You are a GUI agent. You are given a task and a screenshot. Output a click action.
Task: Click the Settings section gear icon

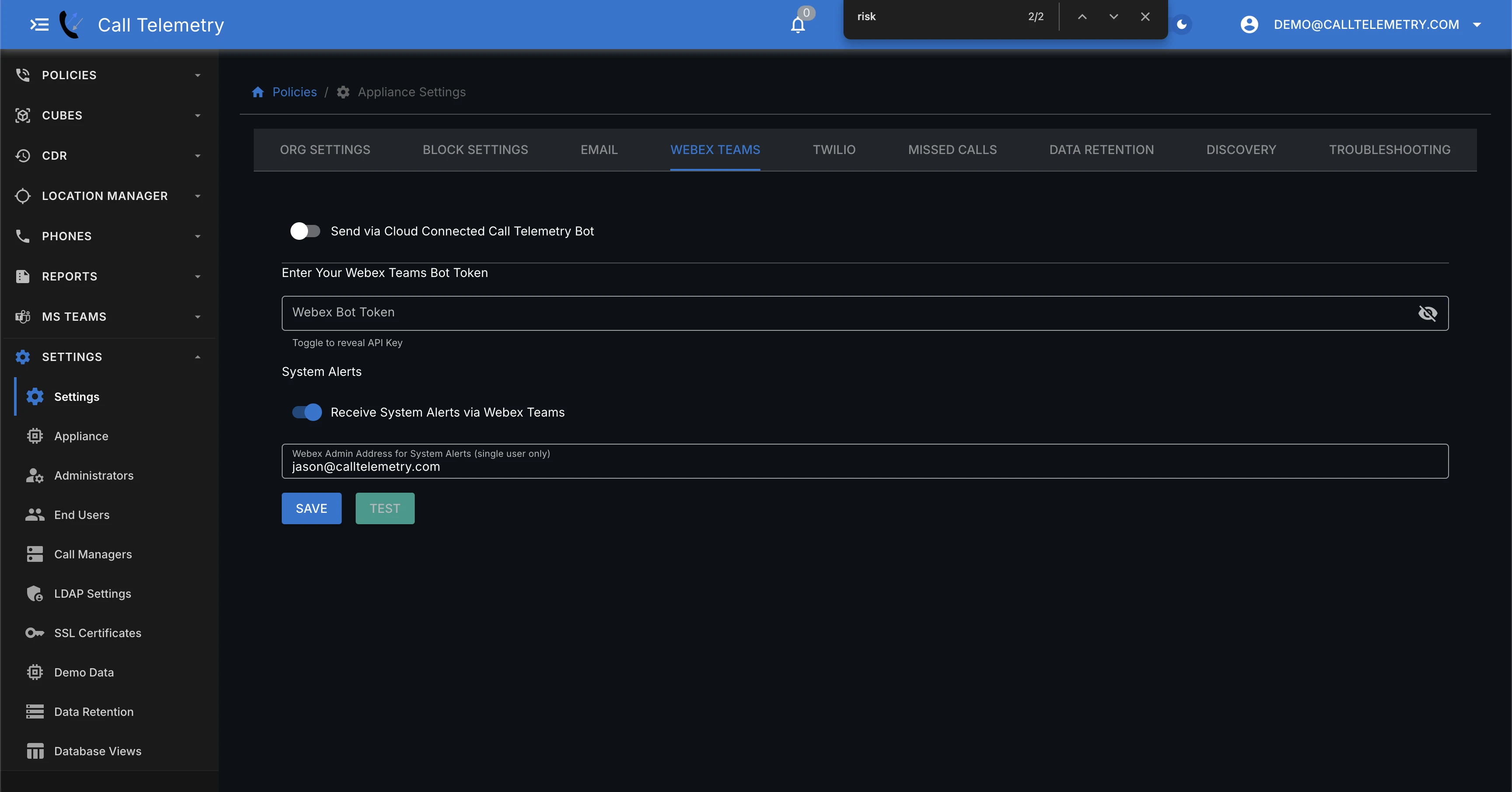tap(23, 357)
